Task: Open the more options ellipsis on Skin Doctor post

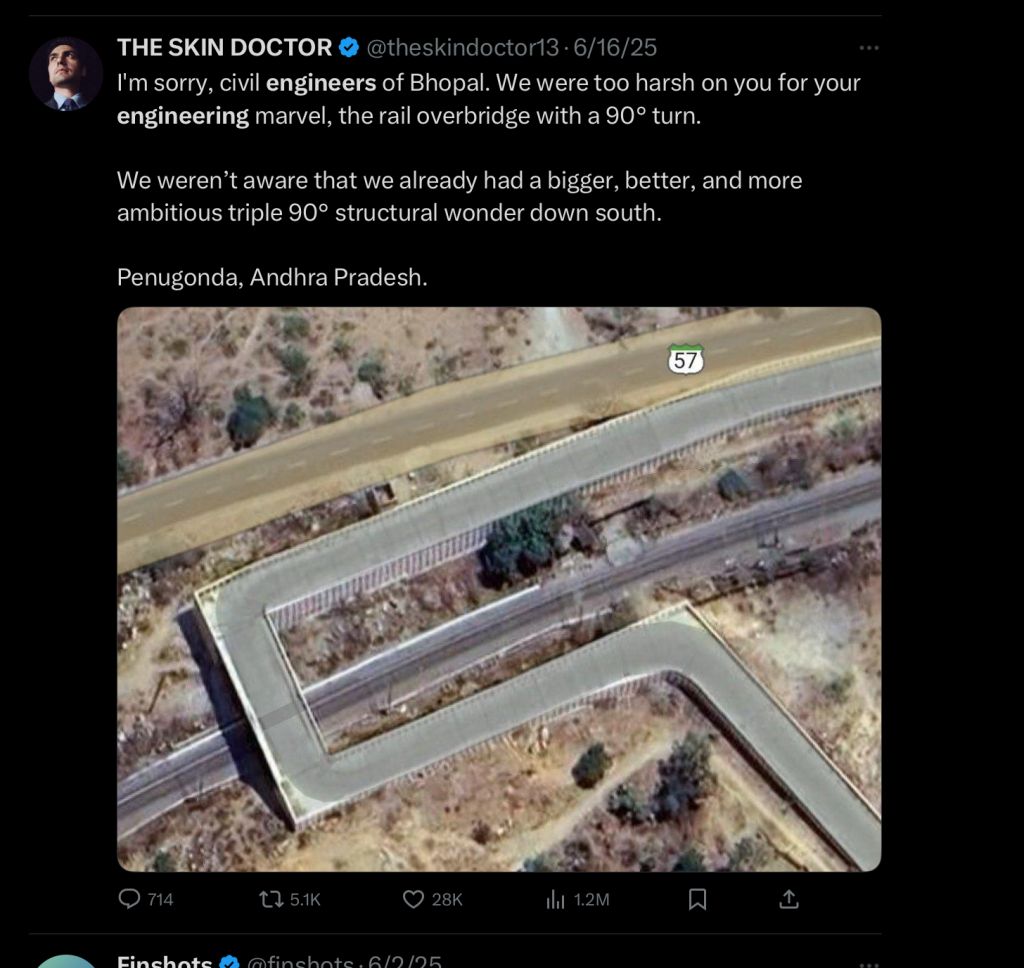Action: coord(869,47)
